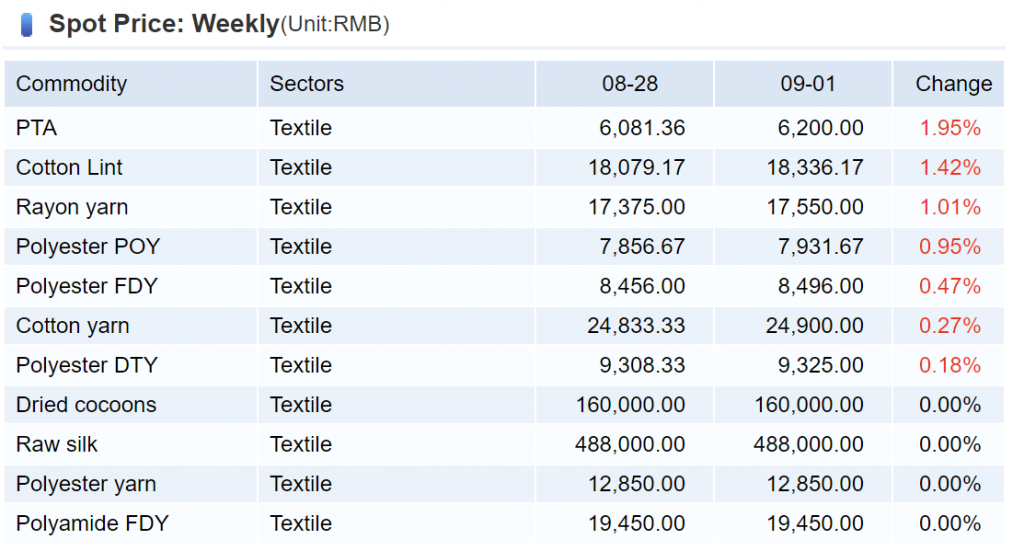This screenshot has height=551, width=1024.
Task: Select Polyamide FDY commodity
Action: pos(92,523)
